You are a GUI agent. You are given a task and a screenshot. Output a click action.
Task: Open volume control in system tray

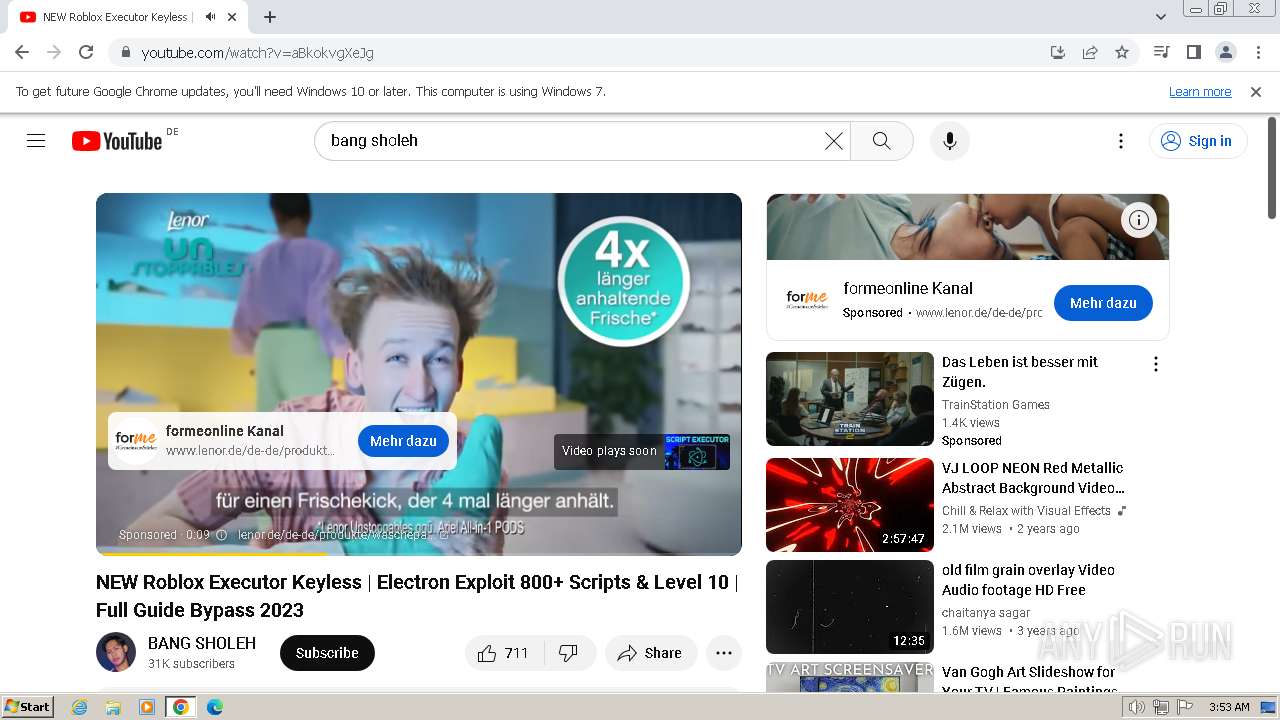pyautogui.click(x=1137, y=707)
